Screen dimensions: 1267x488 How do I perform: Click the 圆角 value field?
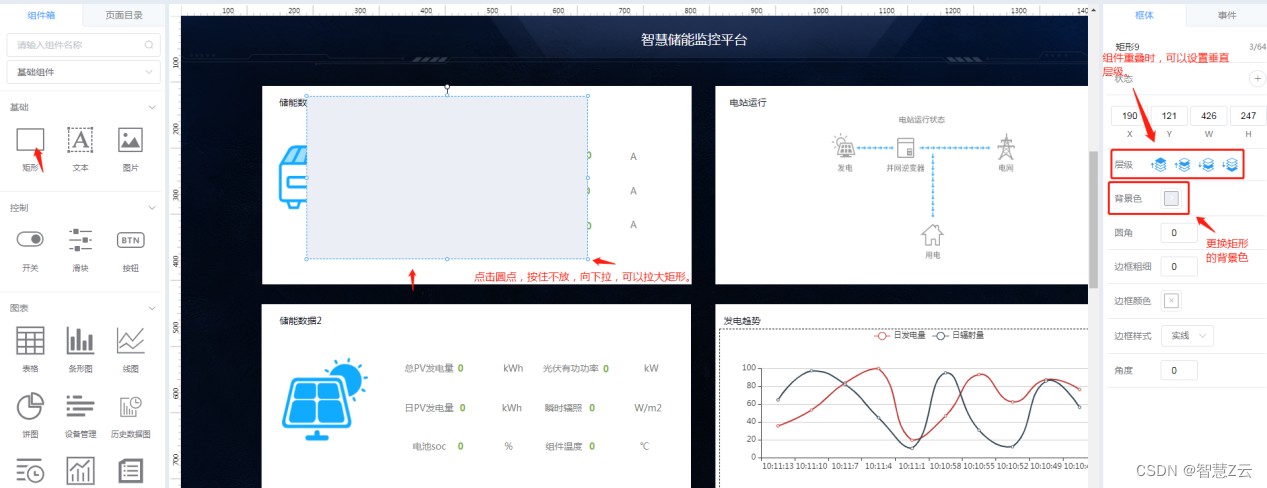(1179, 232)
